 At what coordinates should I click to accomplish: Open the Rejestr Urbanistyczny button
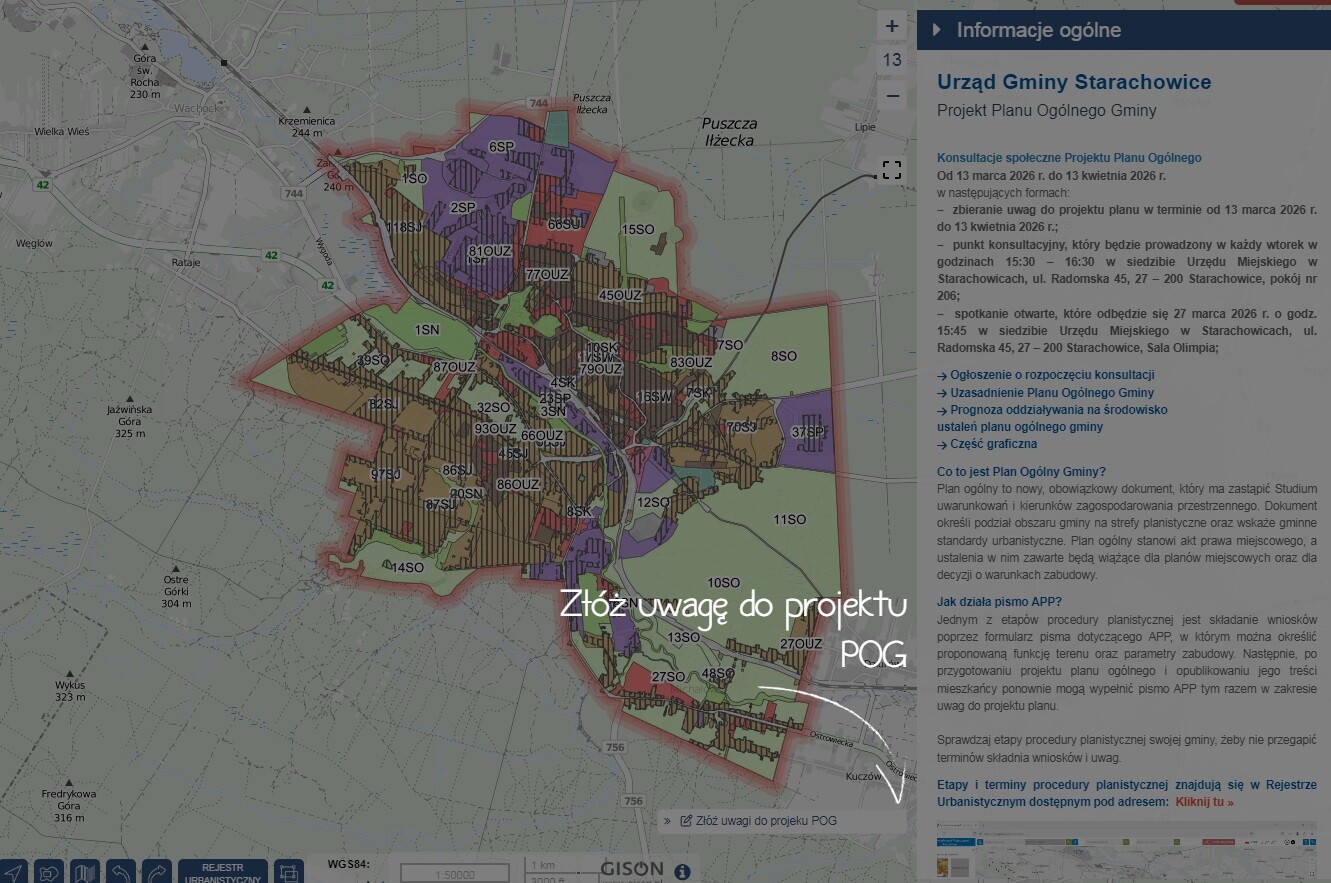(223, 872)
